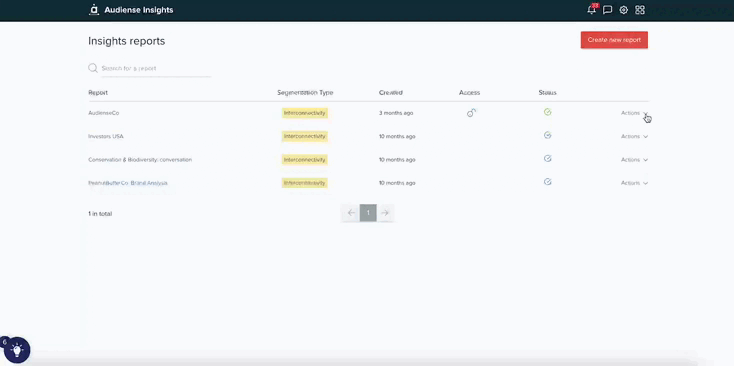Open PeanutButterCo: Brand Analysis report
The width and height of the screenshot is (734, 366).
(128, 183)
